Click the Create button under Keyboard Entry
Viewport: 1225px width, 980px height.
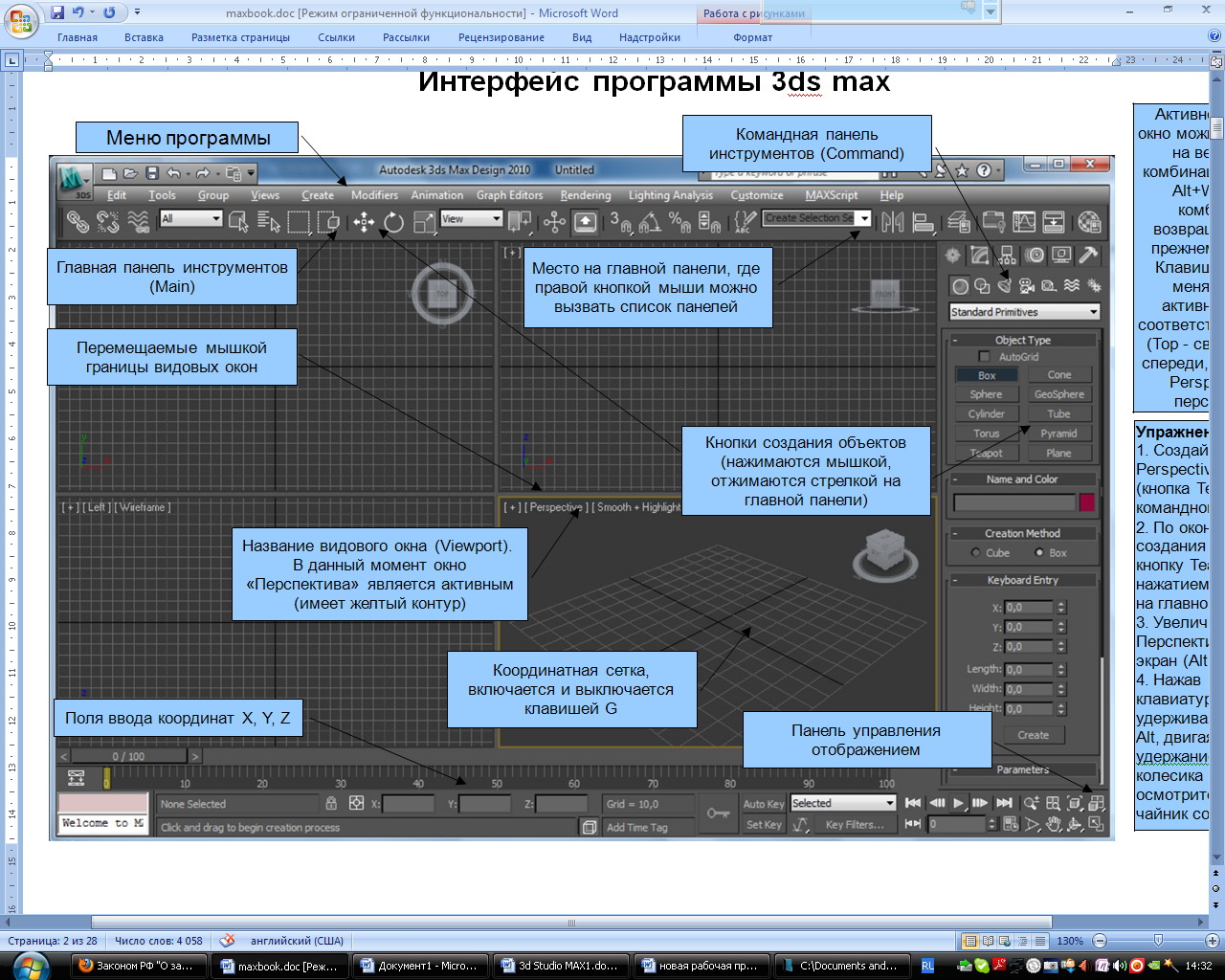[x=1033, y=735]
